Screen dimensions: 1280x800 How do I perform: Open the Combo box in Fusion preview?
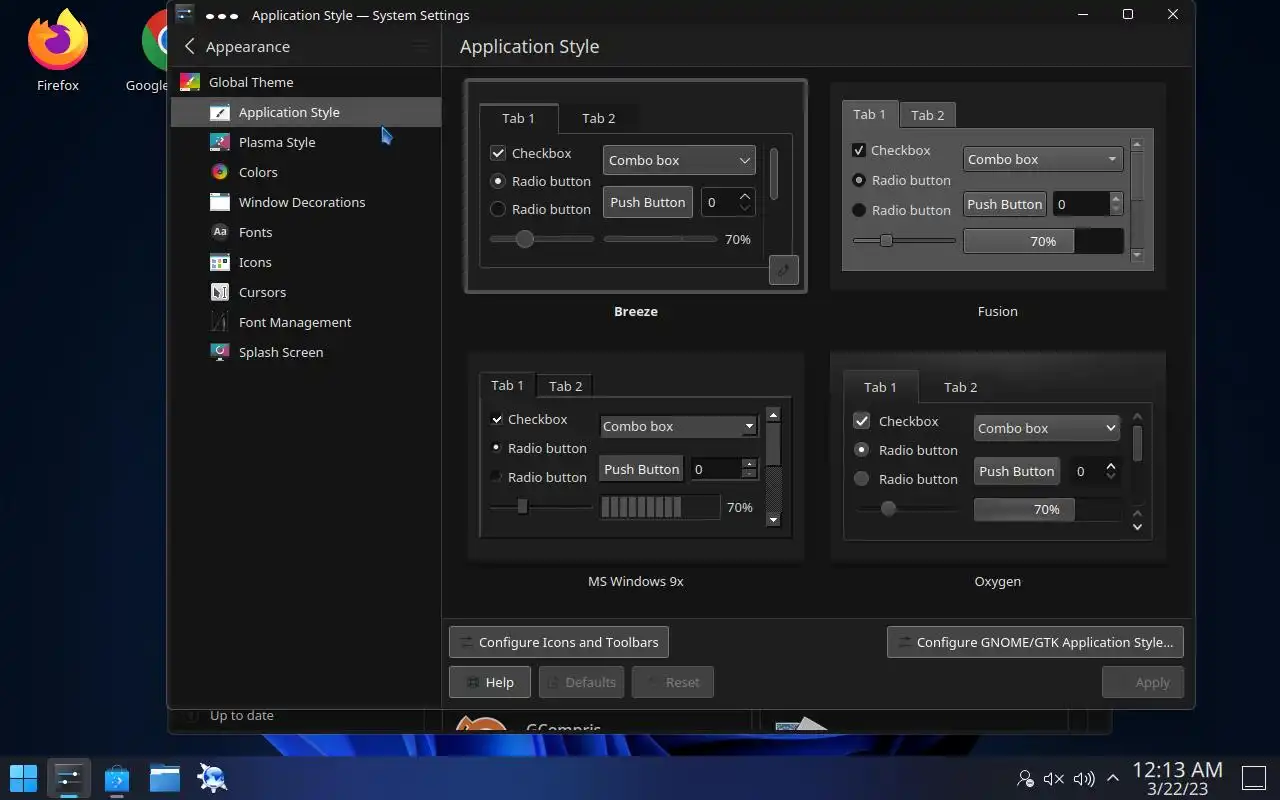[x=1043, y=159]
